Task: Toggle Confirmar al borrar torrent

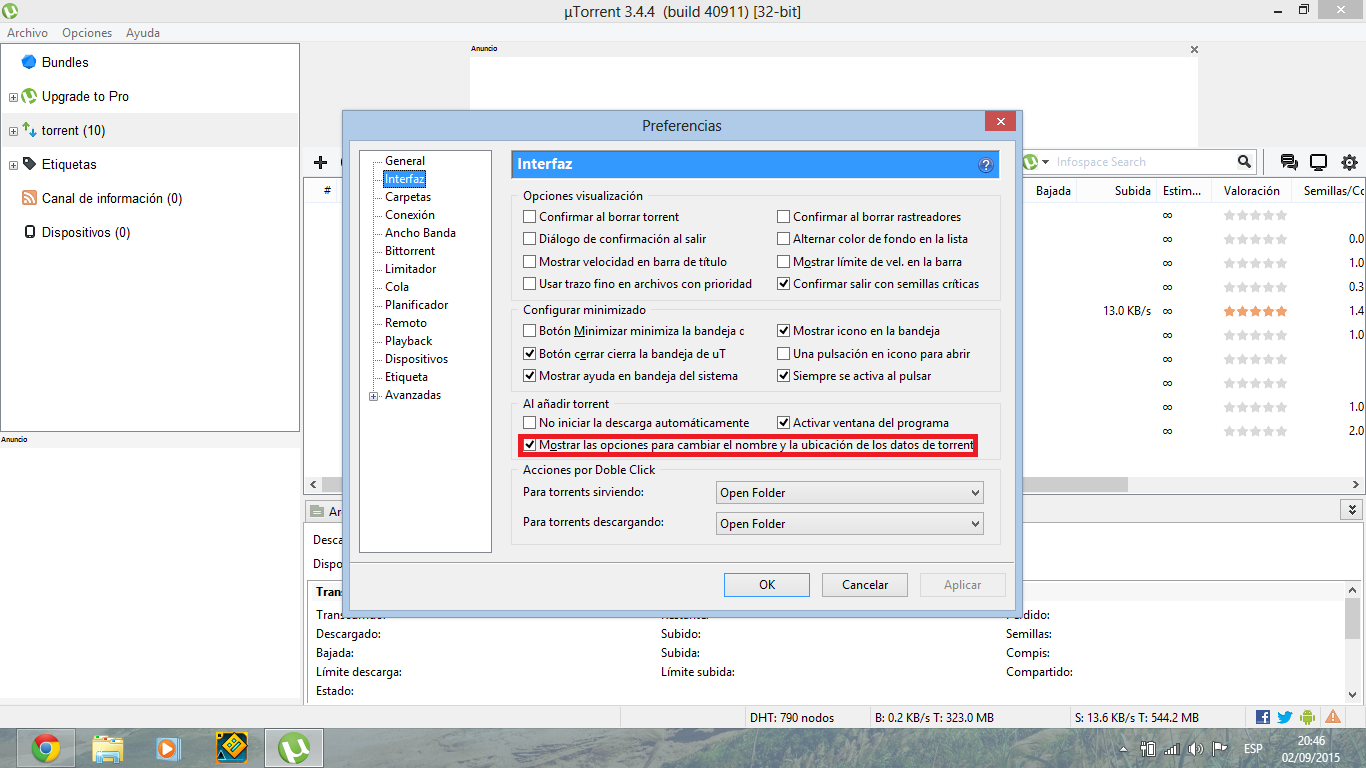Action: (530, 217)
